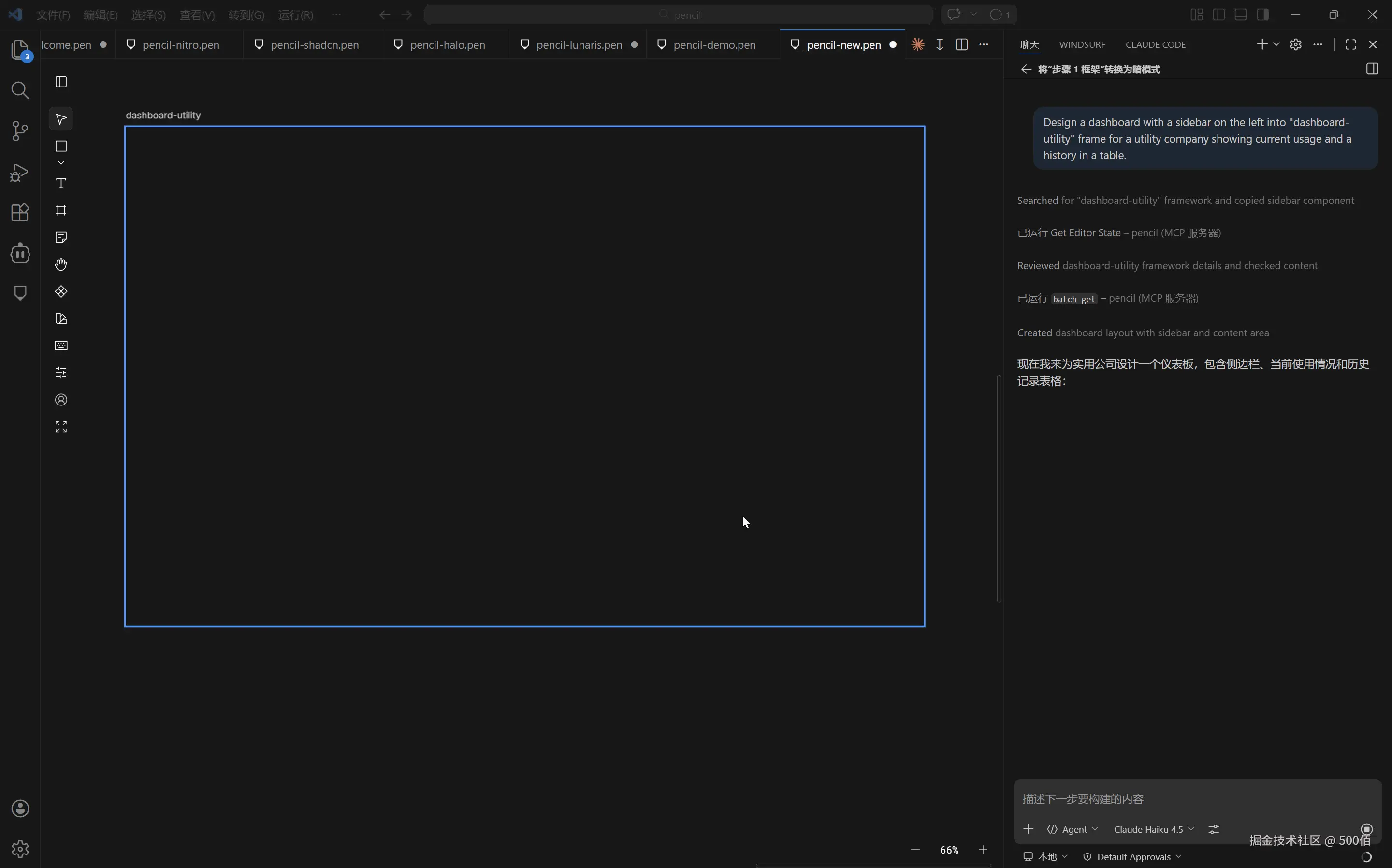Select the Frame tool
Viewport: 1392px width, 868px height.
[60, 211]
